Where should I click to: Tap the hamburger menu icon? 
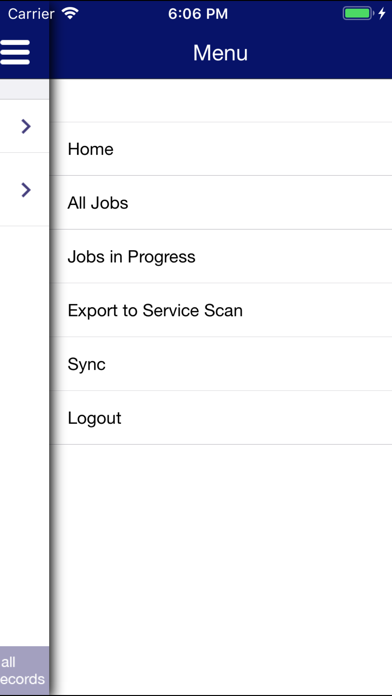(x=15, y=52)
